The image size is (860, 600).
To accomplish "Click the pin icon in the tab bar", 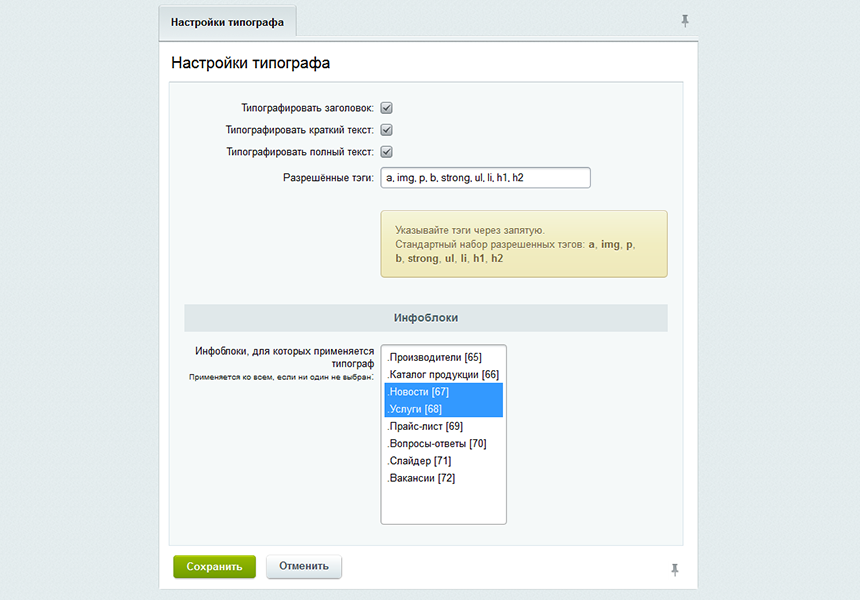I will click(685, 21).
